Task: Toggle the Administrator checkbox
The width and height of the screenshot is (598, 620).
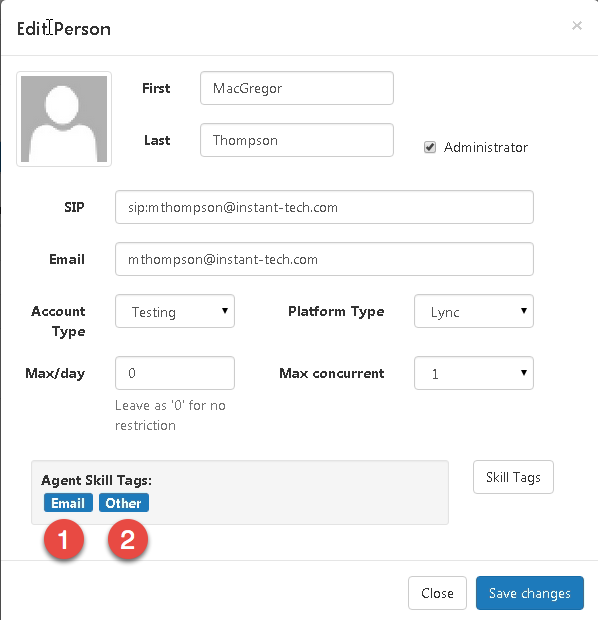Action: (430, 147)
